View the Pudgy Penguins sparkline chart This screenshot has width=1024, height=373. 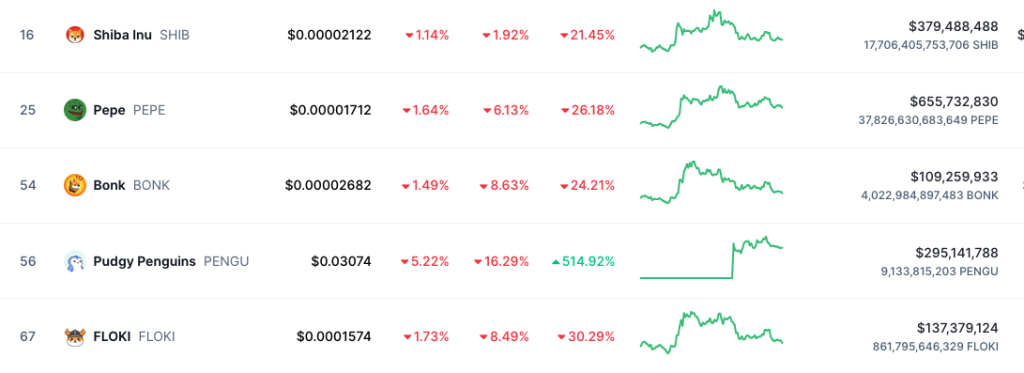(712, 257)
